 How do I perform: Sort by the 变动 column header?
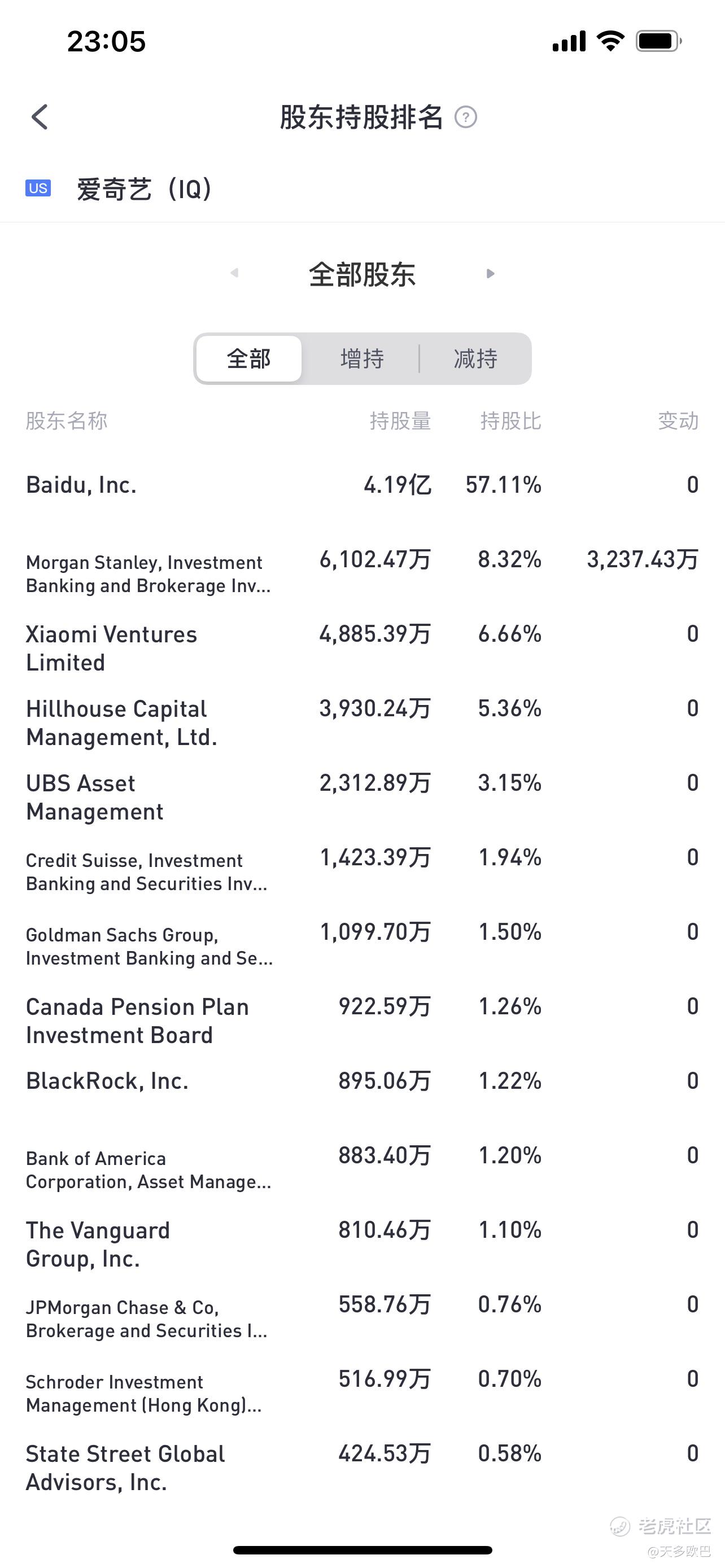pos(678,421)
